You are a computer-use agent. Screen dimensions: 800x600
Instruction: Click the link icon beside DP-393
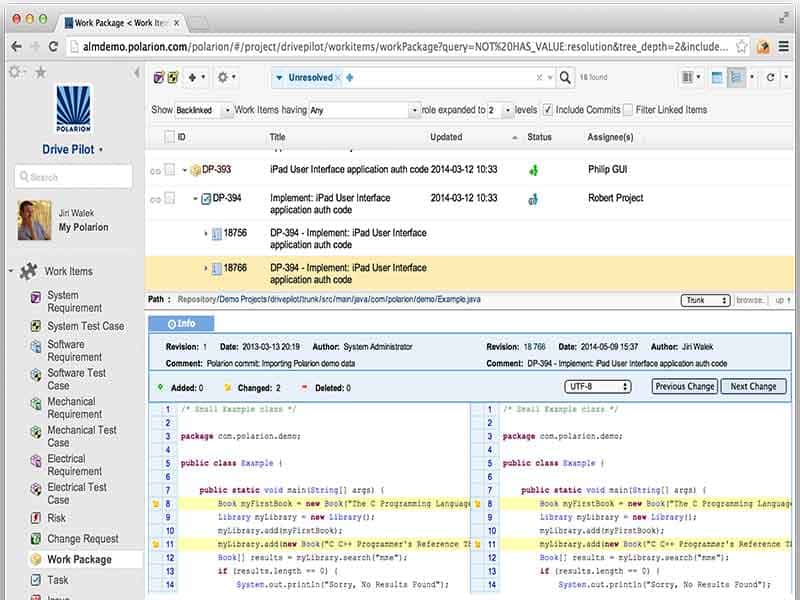(x=154, y=170)
